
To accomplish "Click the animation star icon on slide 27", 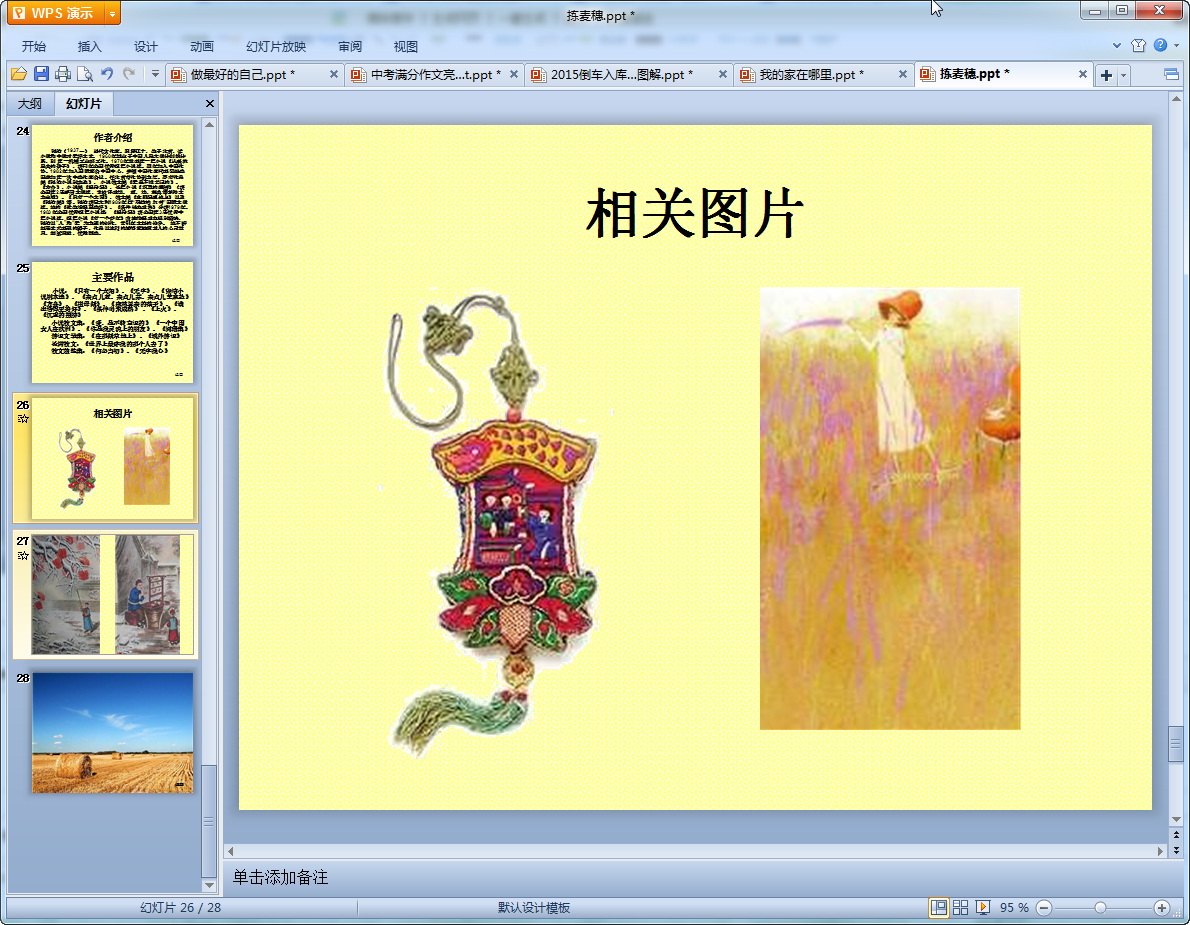I will pos(23,555).
